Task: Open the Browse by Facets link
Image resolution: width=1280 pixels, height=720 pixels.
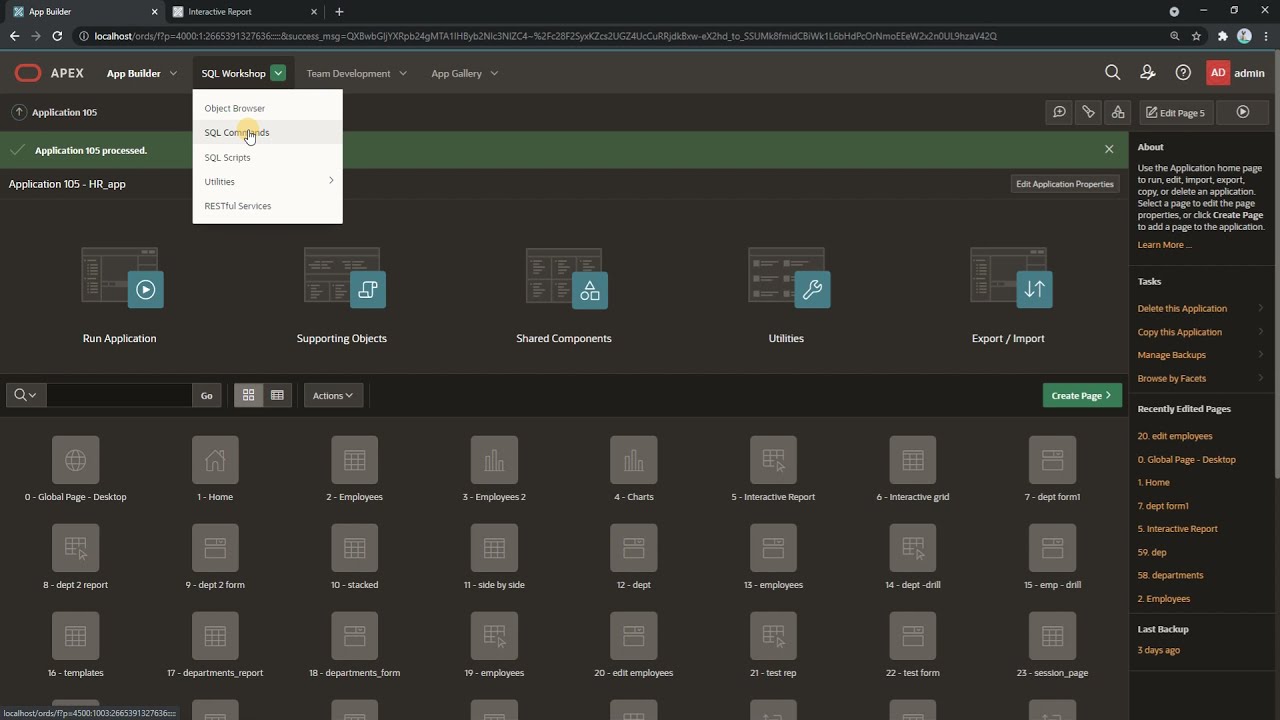Action: [1172, 378]
